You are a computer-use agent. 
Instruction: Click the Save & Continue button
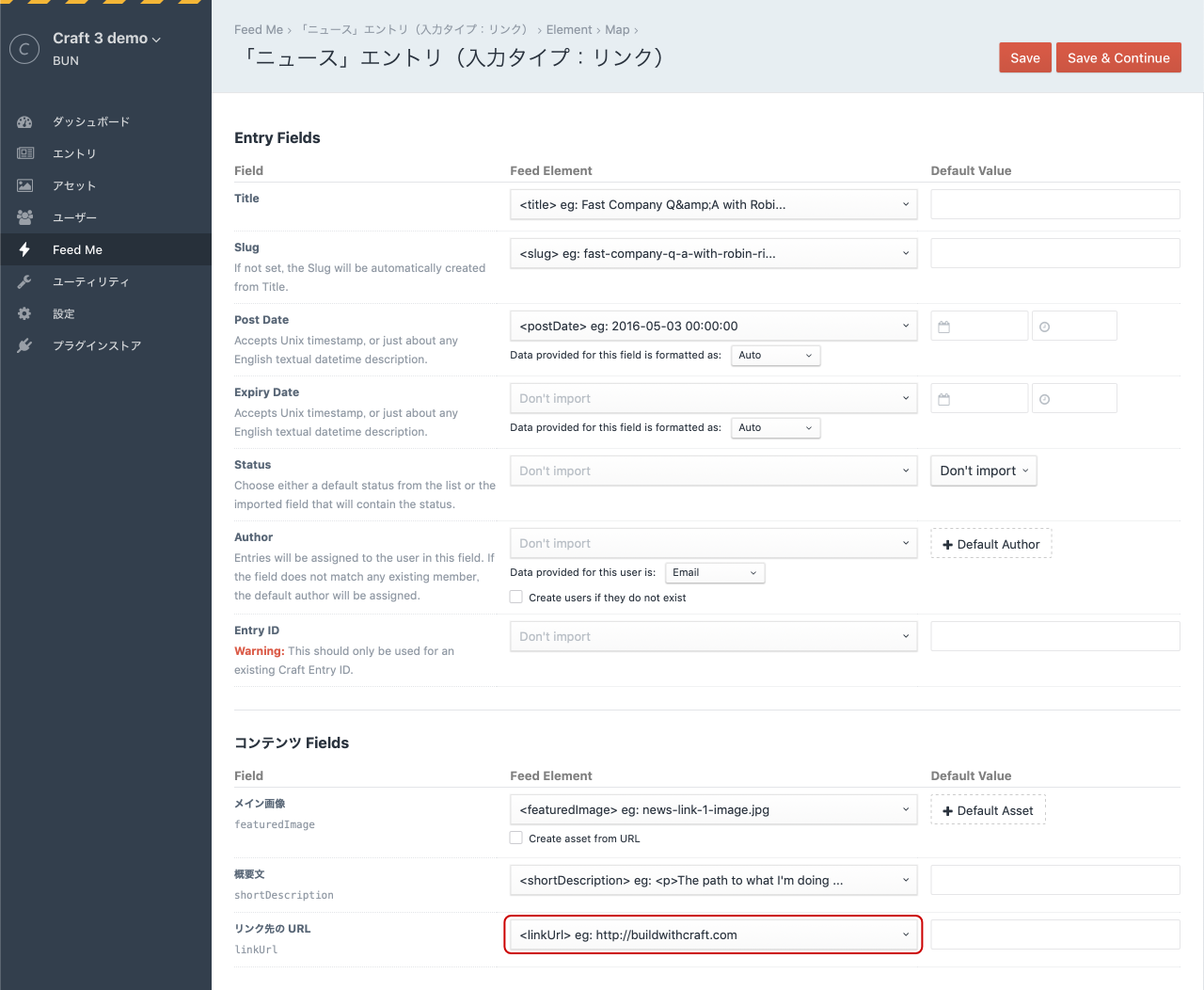click(x=1117, y=57)
